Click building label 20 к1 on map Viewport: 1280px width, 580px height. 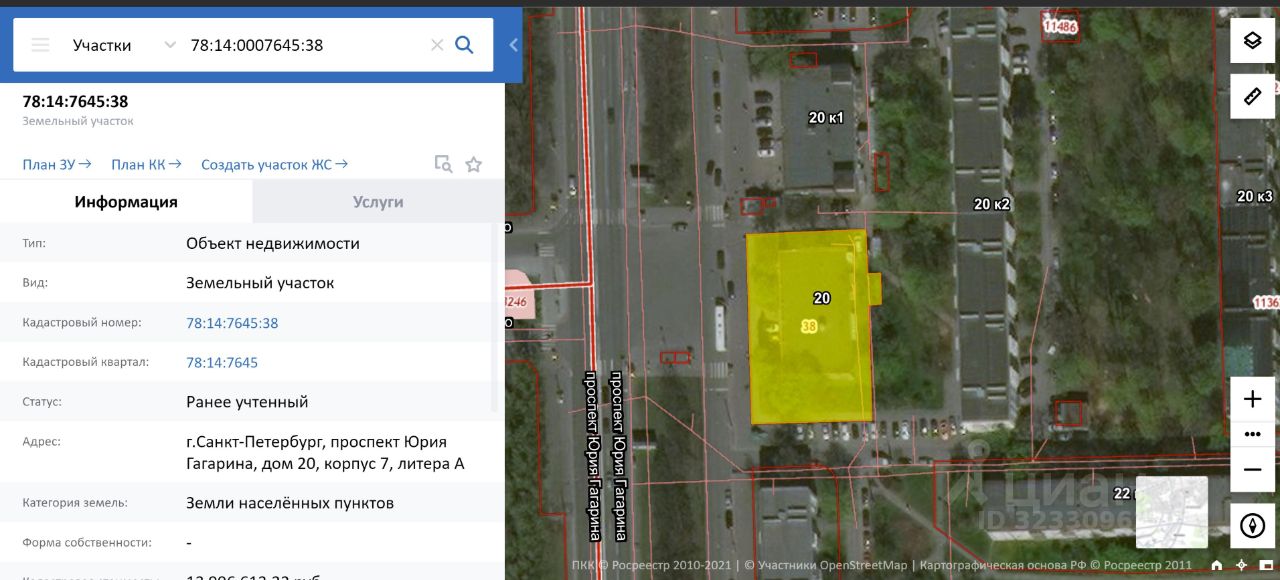[x=826, y=118]
